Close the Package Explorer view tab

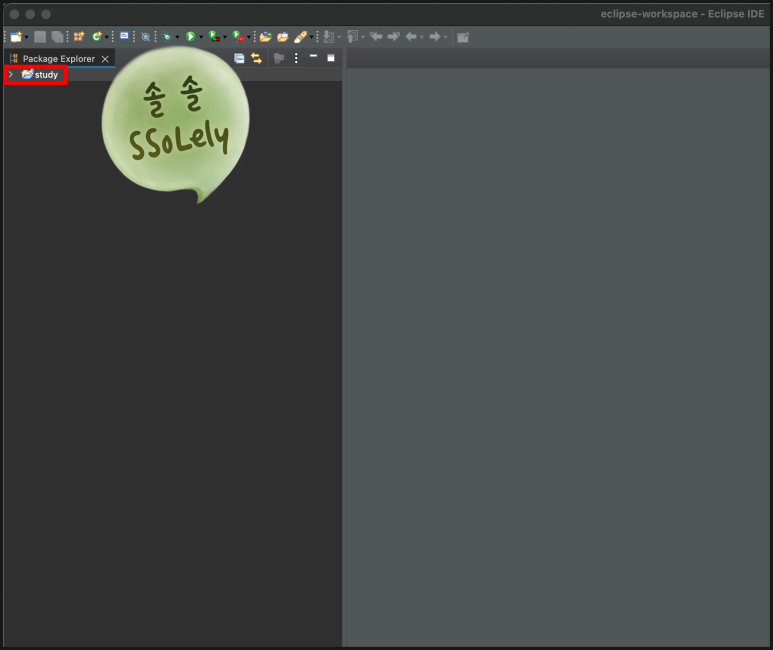pos(105,59)
